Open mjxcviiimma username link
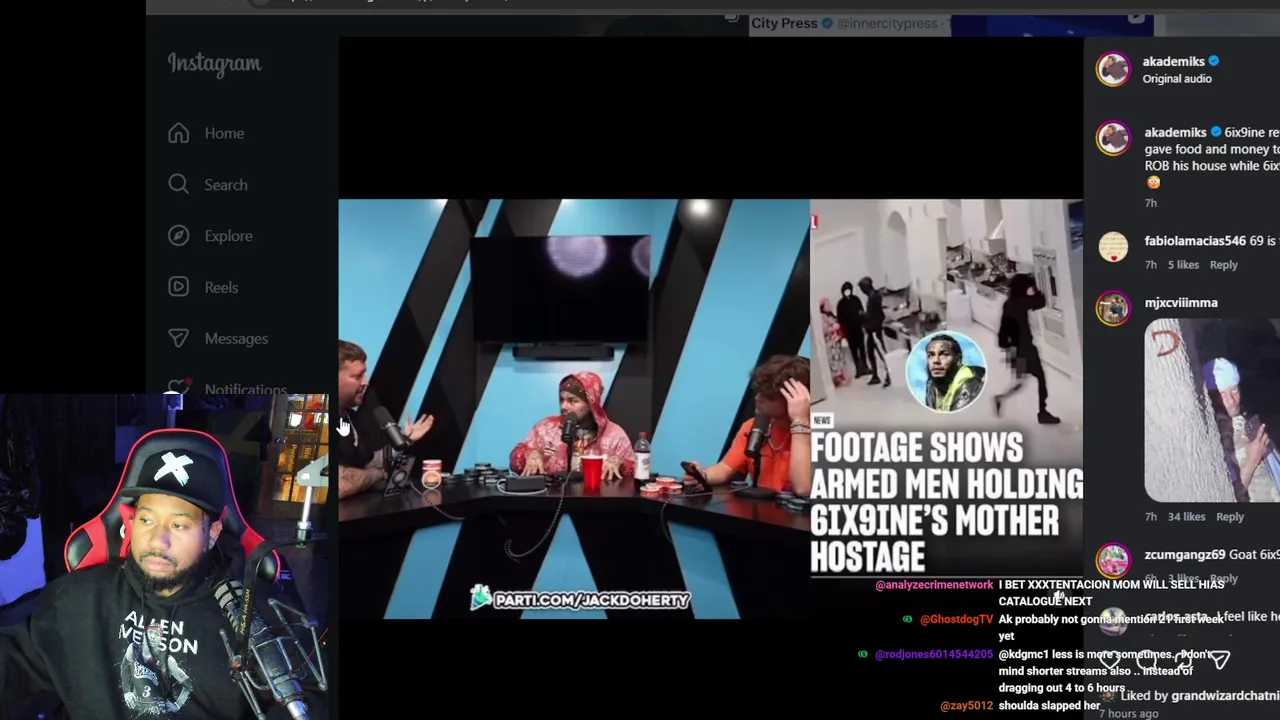Image resolution: width=1280 pixels, height=720 pixels. click(x=1181, y=303)
